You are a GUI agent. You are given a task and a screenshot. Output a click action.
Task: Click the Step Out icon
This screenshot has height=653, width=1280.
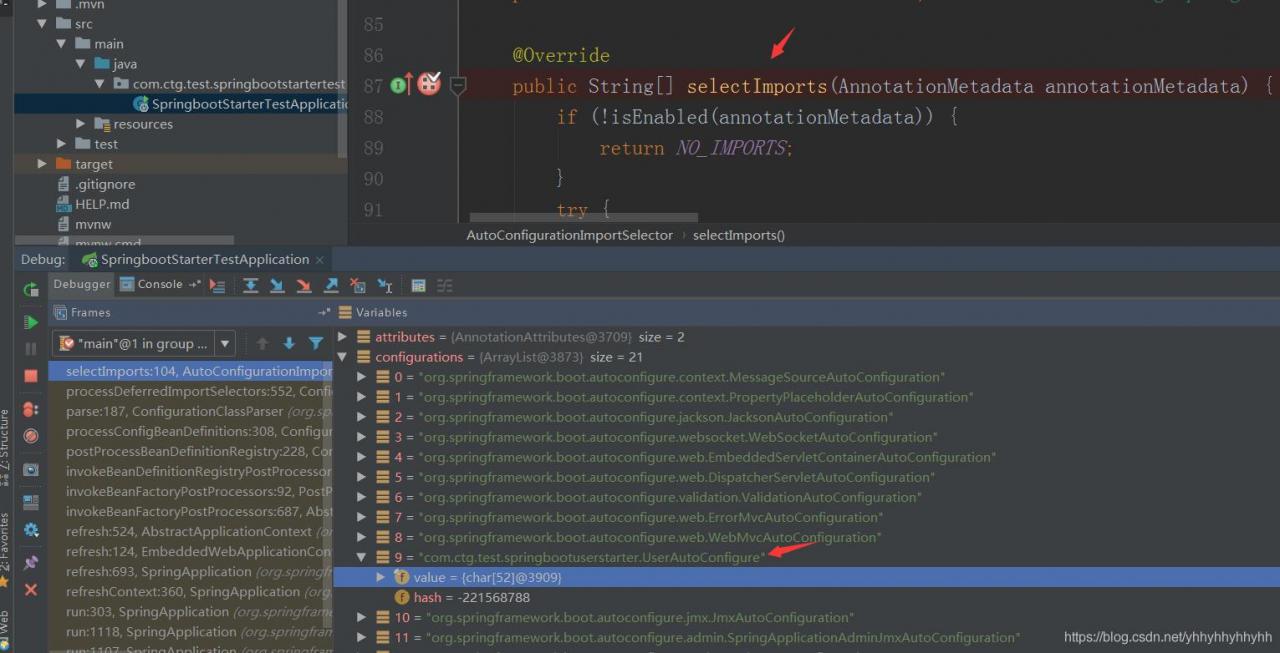click(x=331, y=286)
